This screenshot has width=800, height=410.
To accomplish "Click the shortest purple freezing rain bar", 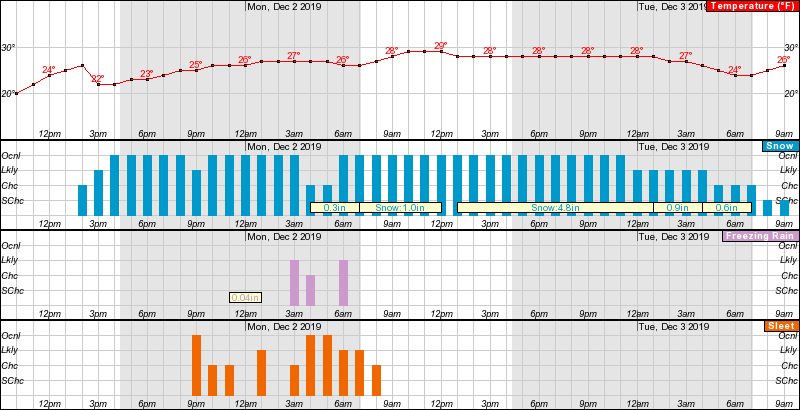I will click(x=310, y=290).
